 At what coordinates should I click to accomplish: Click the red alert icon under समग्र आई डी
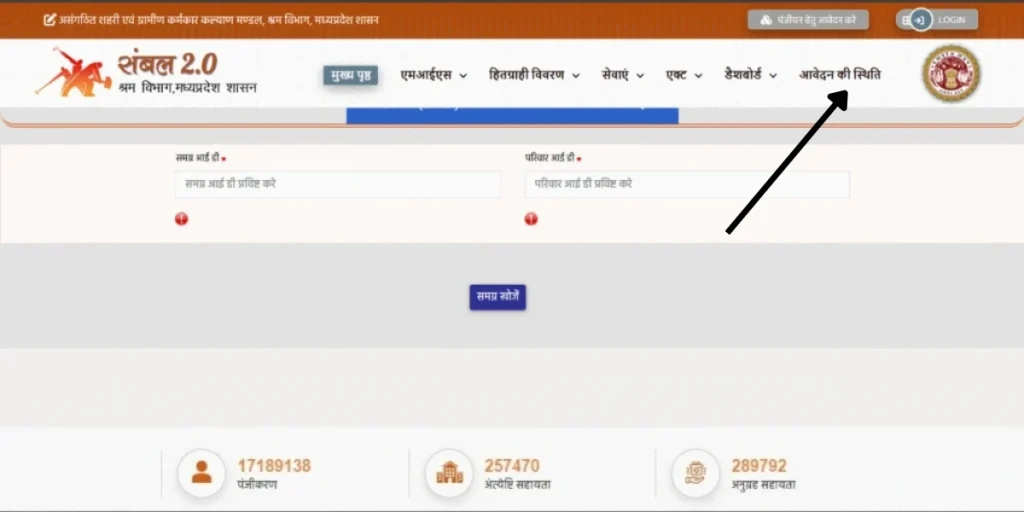(x=182, y=219)
